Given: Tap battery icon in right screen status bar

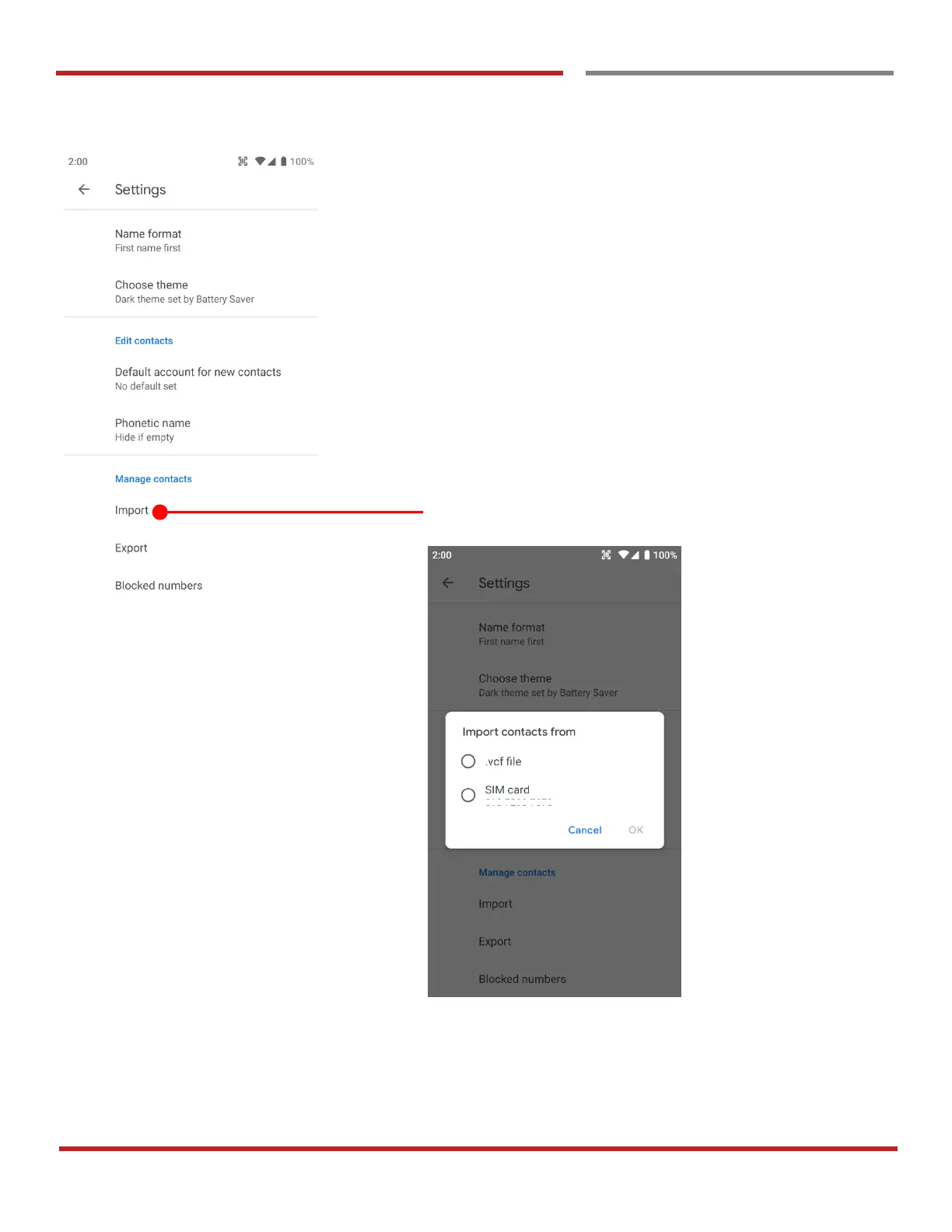Looking at the screenshot, I should 646,555.
